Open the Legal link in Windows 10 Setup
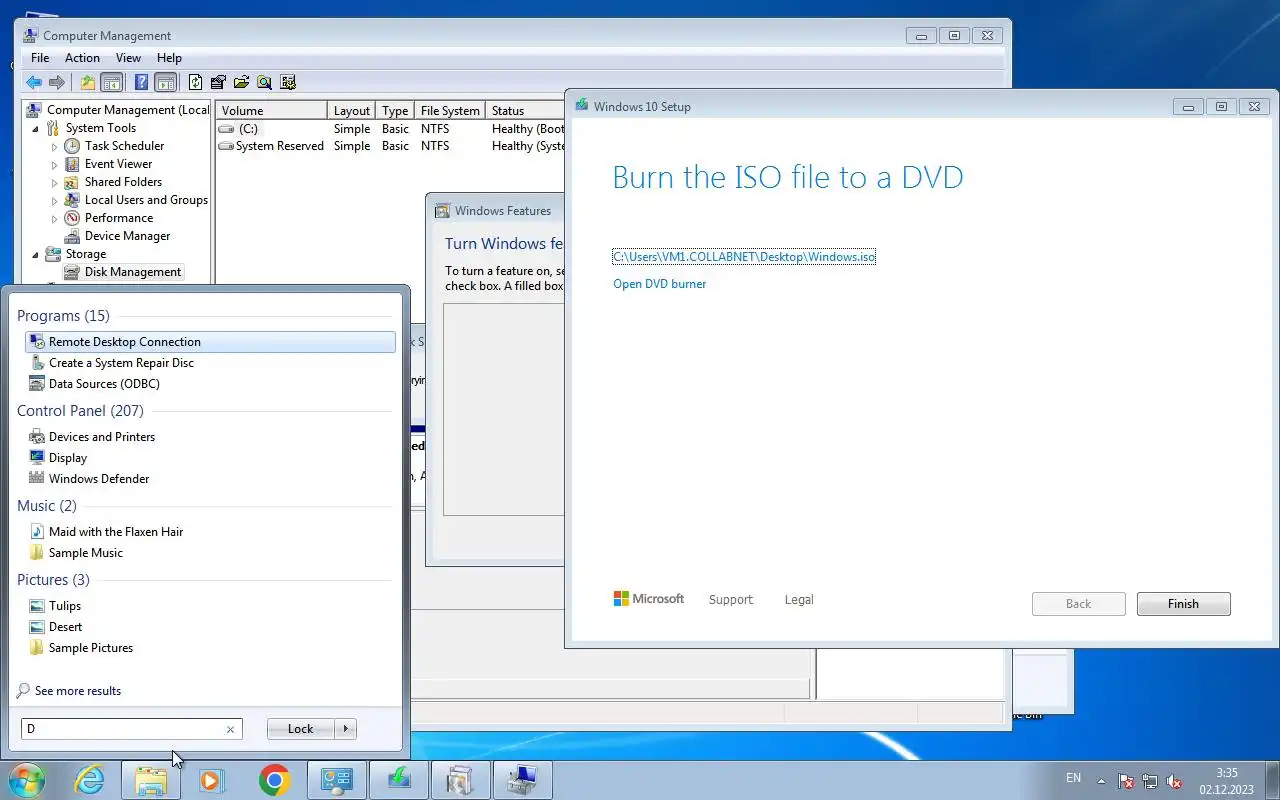Image resolution: width=1280 pixels, height=800 pixels. (799, 600)
